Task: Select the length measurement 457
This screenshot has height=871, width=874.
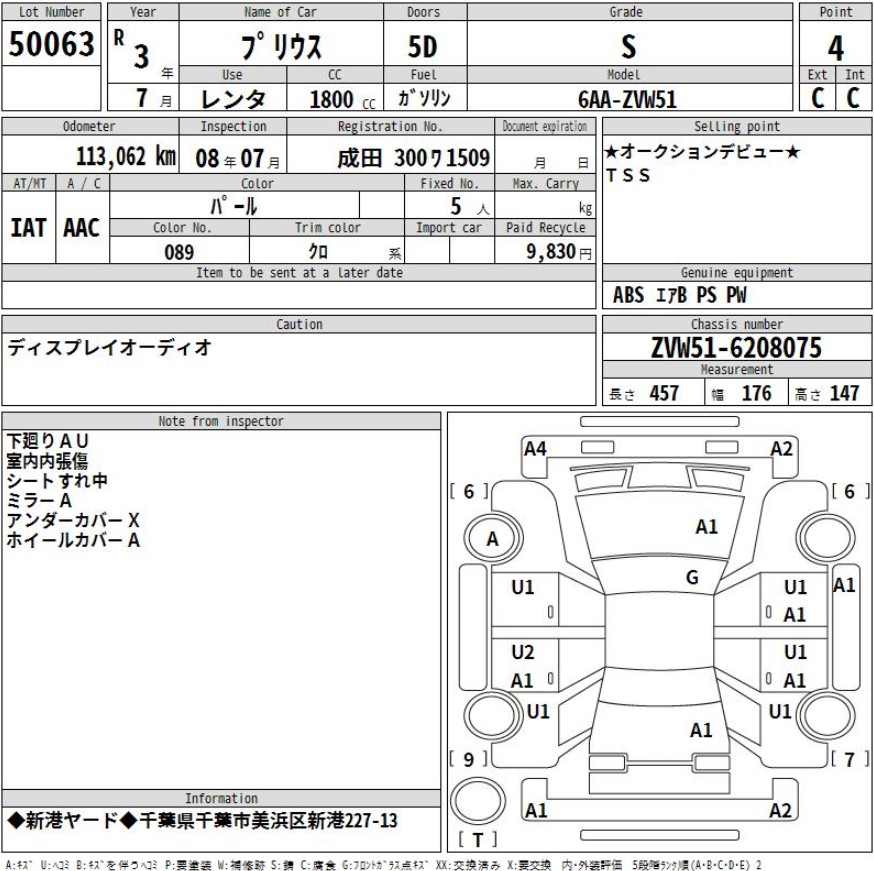Action: click(x=664, y=393)
